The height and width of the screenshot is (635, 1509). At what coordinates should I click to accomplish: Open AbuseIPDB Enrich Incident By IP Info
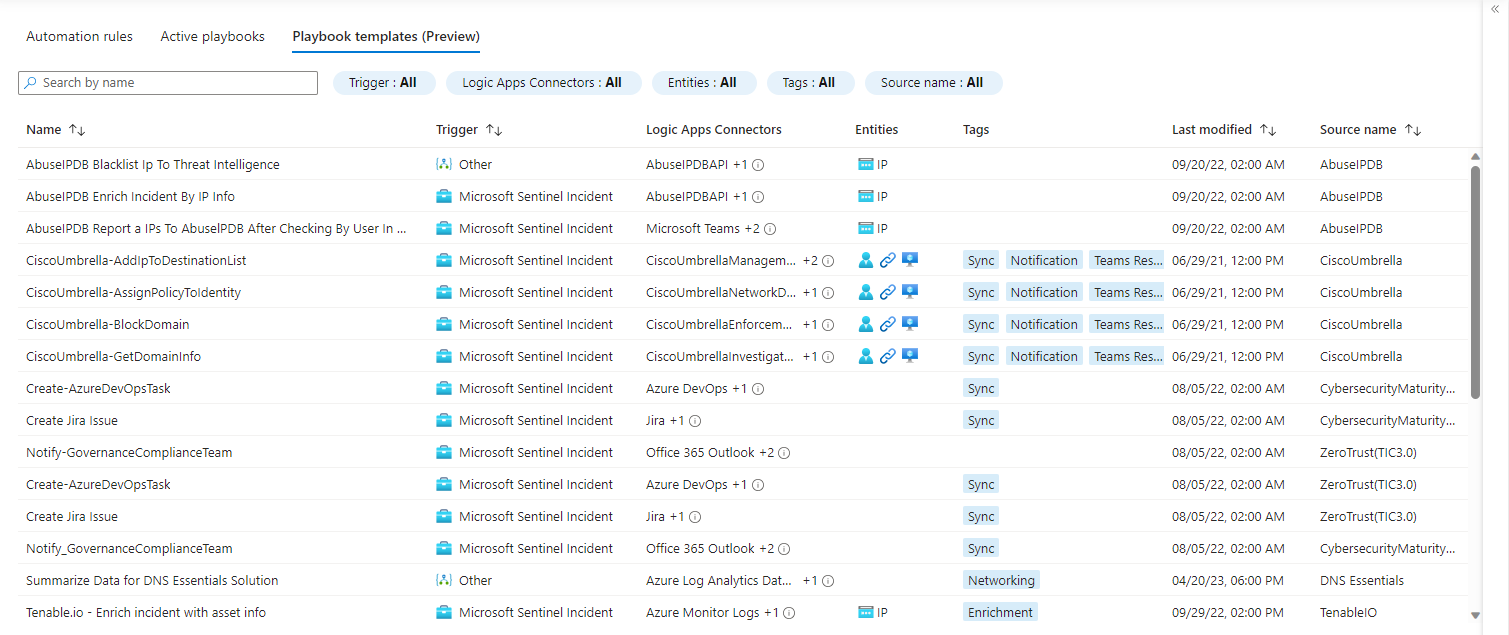[x=130, y=197]
